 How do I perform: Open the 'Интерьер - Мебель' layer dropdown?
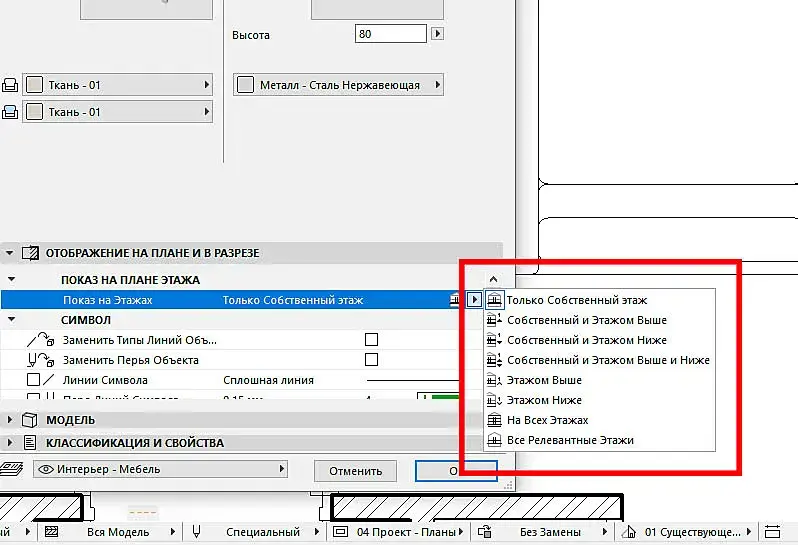pyautogui.click(x=160, y=469)
